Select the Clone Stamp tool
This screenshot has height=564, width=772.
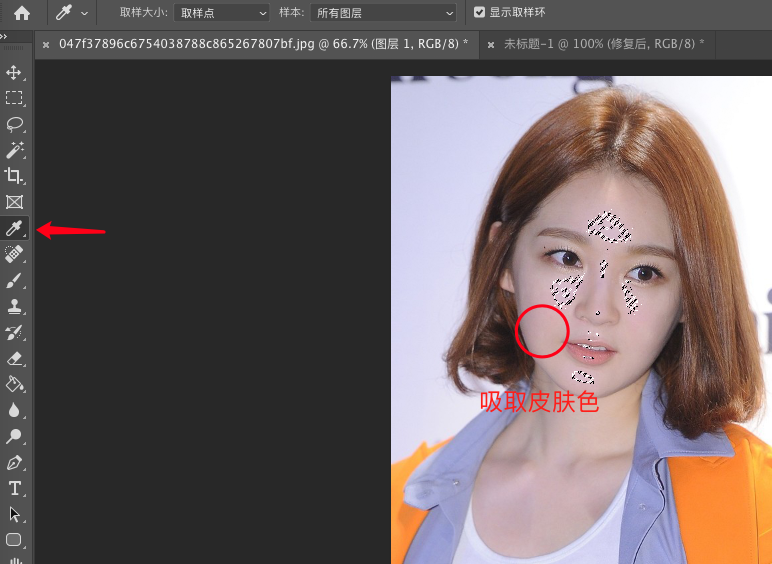14,307
